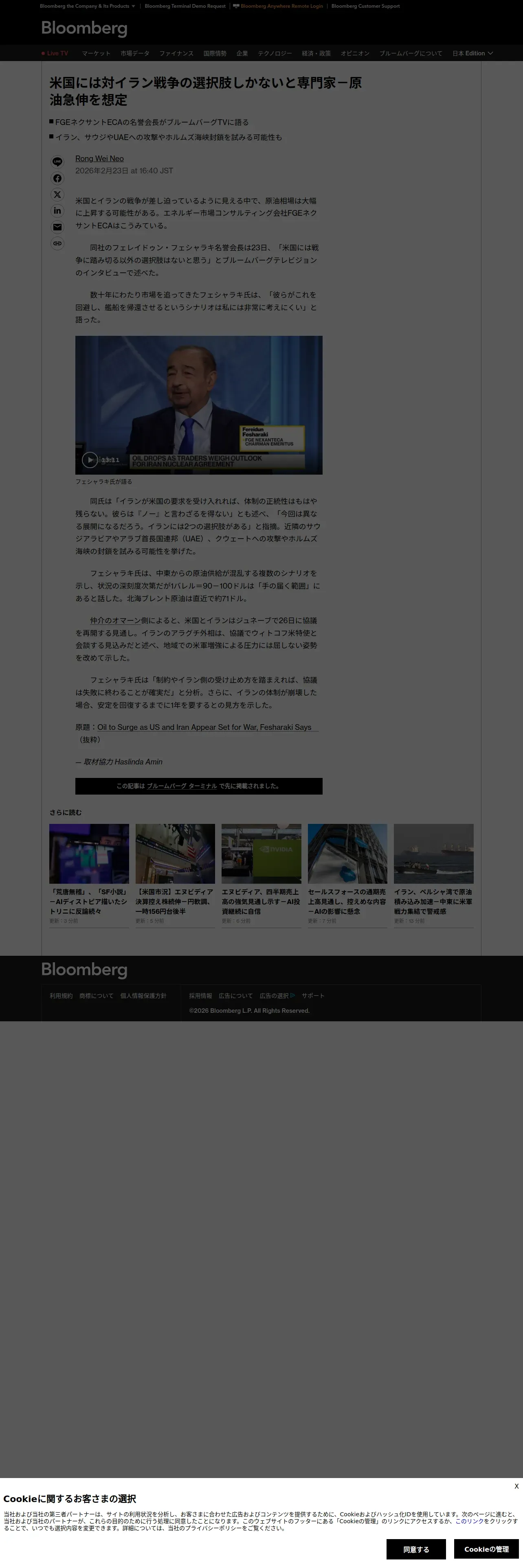Open 商標について footer link
Image resolution: width=523 pixels, height=1568 pixels.
coord(96,996)
